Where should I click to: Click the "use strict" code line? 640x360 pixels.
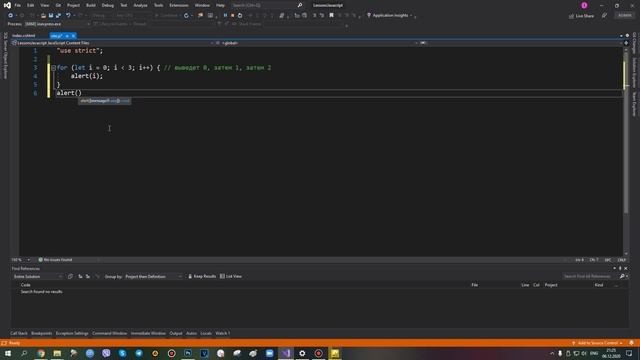coord(80,51)
